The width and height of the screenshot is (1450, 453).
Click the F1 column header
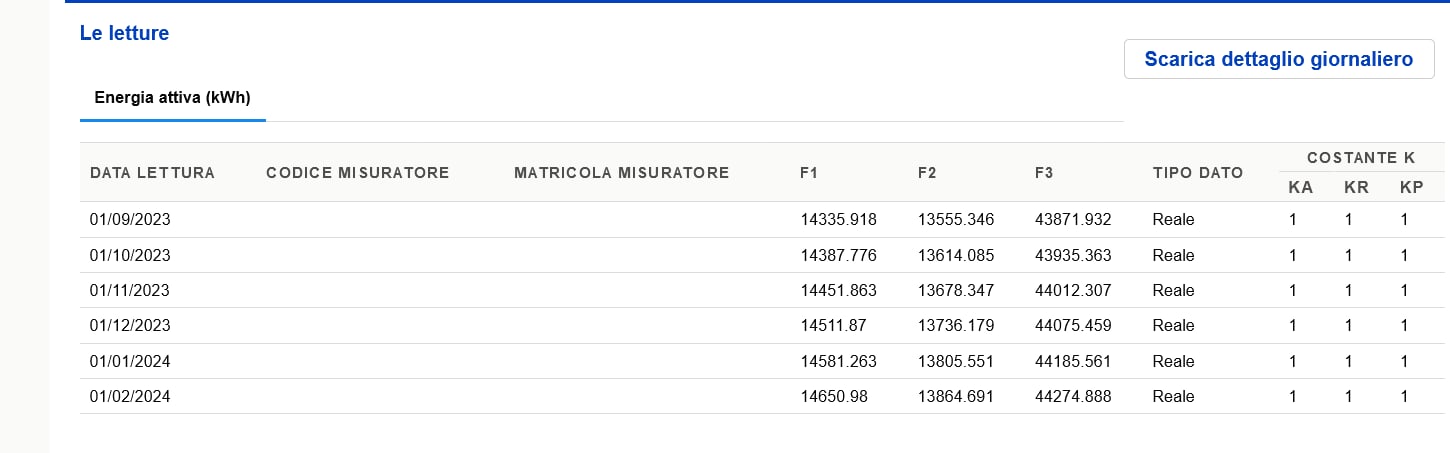(809, 173)
